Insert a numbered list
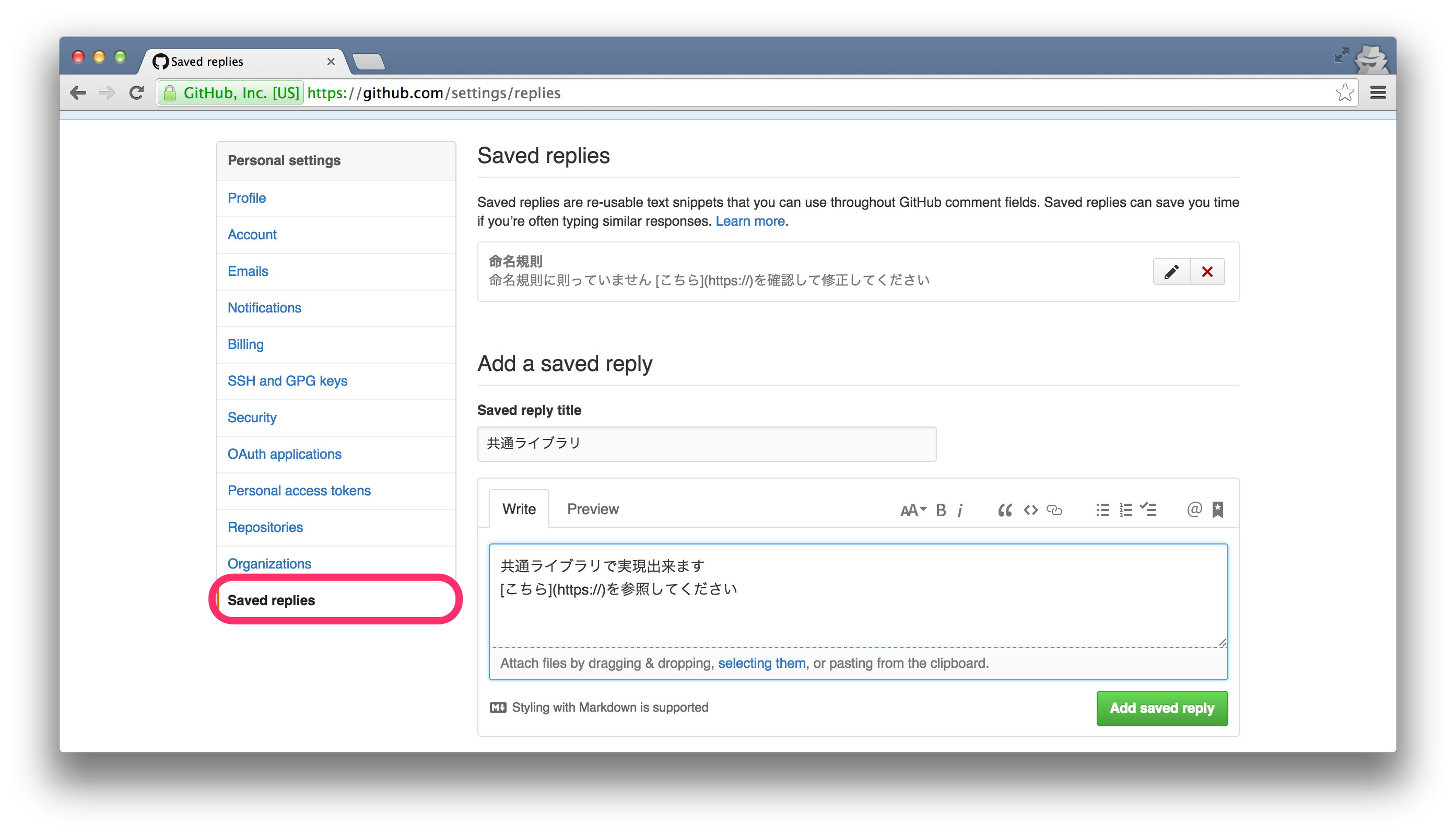This screenshot has height=835, width=1456. 1125,510
